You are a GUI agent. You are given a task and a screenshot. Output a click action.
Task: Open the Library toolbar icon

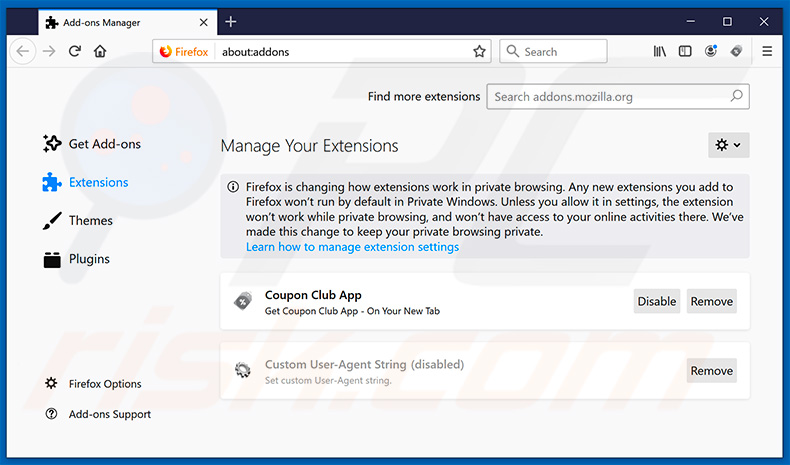660,51
